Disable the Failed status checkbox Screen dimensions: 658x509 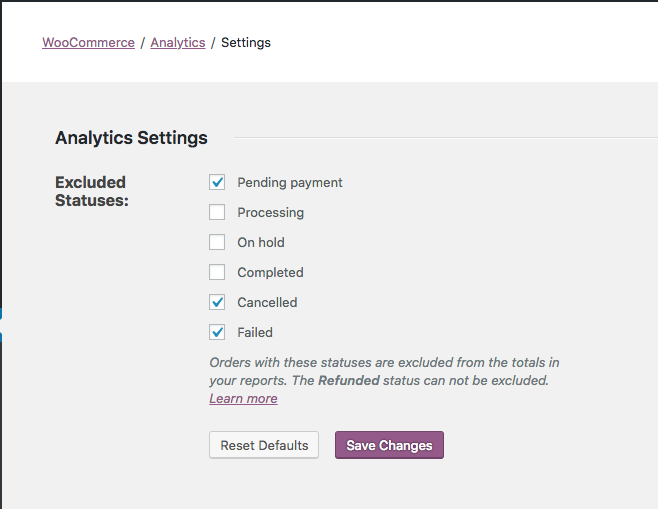(x=217, y=332)
